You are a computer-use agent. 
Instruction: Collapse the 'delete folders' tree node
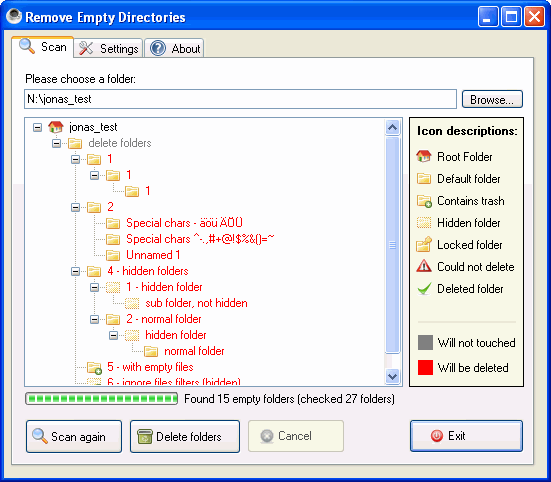pos(56,143)
